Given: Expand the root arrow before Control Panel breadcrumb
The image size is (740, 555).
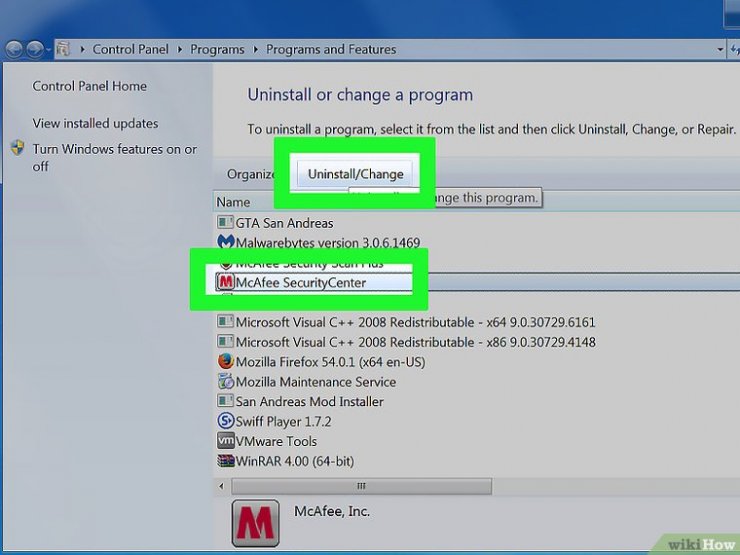Looking at the screenshot, I should pos(82,50).
